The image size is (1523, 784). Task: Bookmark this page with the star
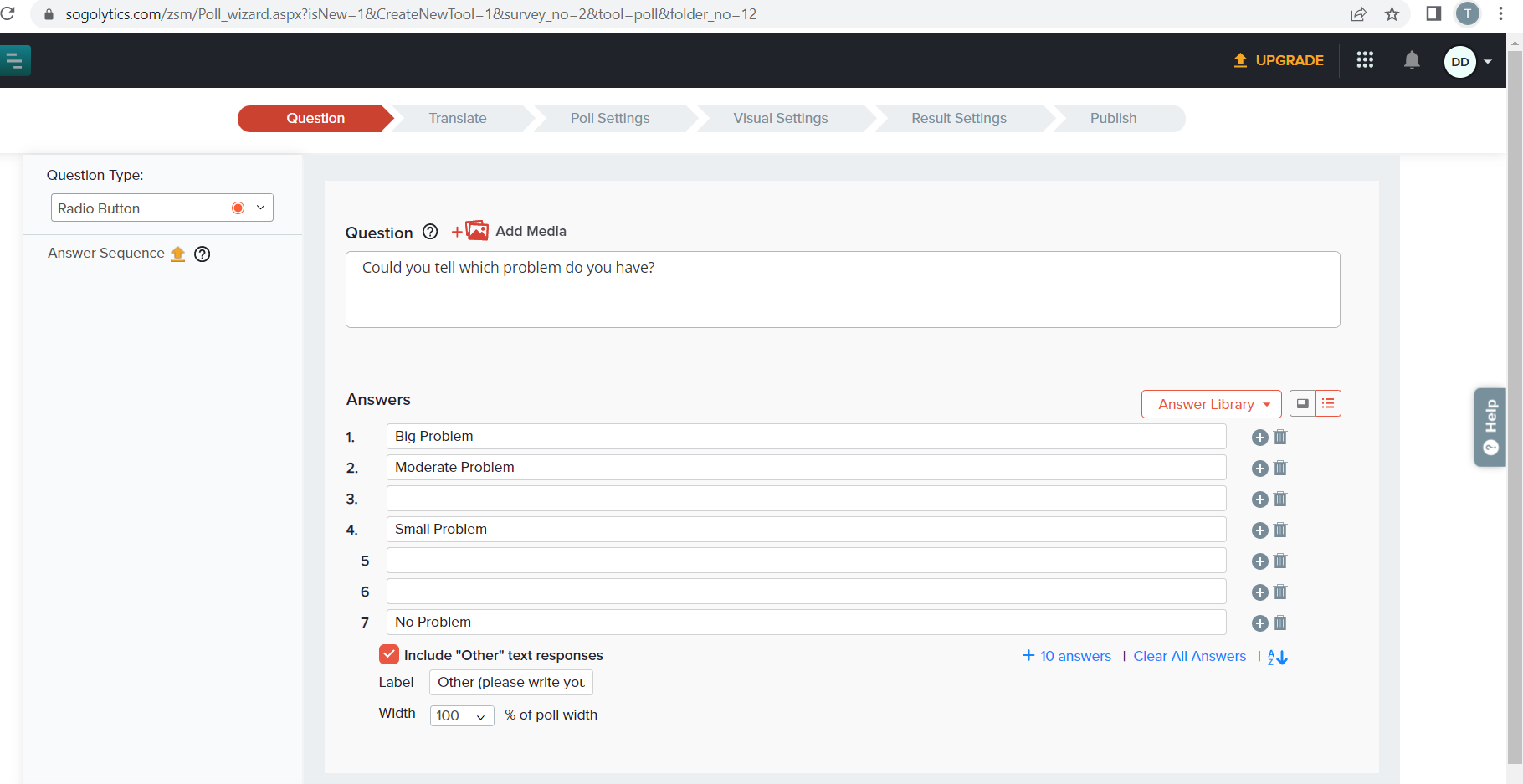coord(1392,14)
